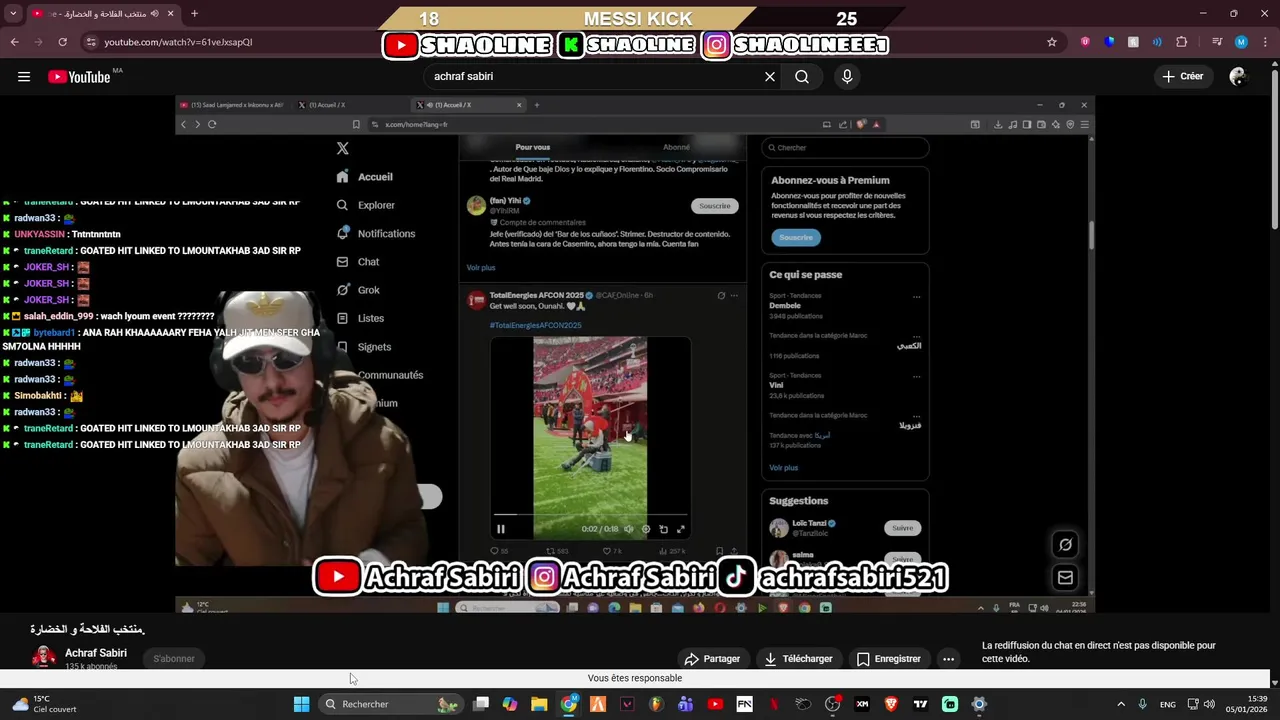The image size is (1280, 720).
Task: Open the weather widget '15°C Ciel couvert'
Action: click(x=45, y=704)
